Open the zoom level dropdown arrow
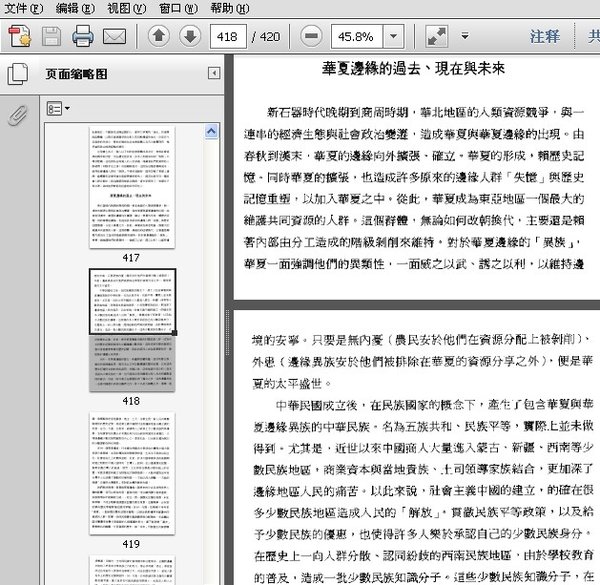This screenshot has width=600, height=585. tap(393, 36)
